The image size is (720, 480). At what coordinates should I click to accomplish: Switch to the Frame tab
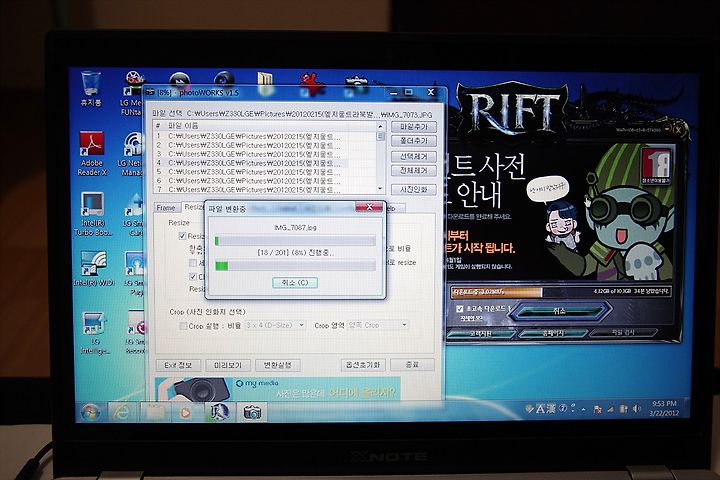tap(166, 208)
